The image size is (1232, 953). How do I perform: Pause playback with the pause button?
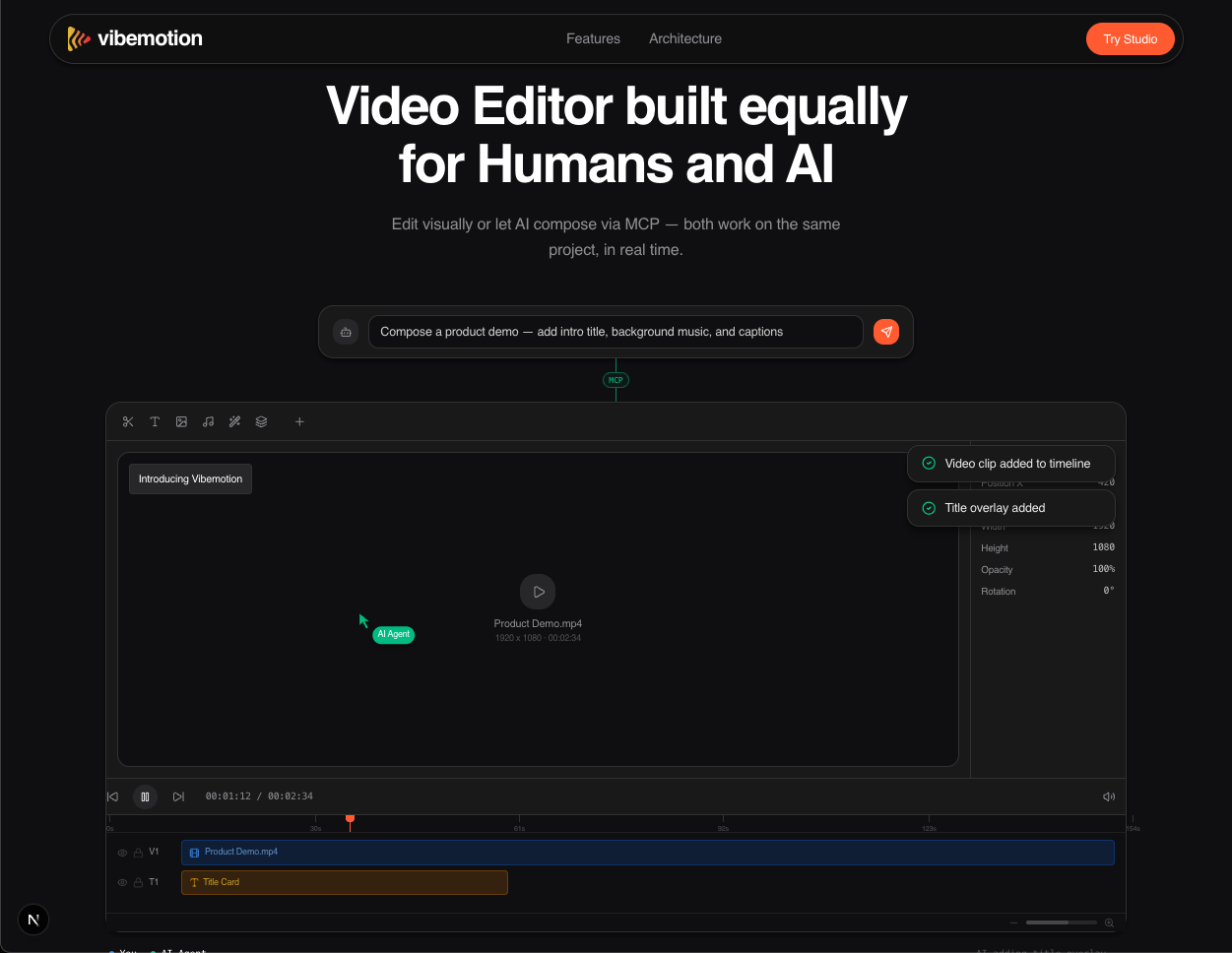[x=145, y=796]
